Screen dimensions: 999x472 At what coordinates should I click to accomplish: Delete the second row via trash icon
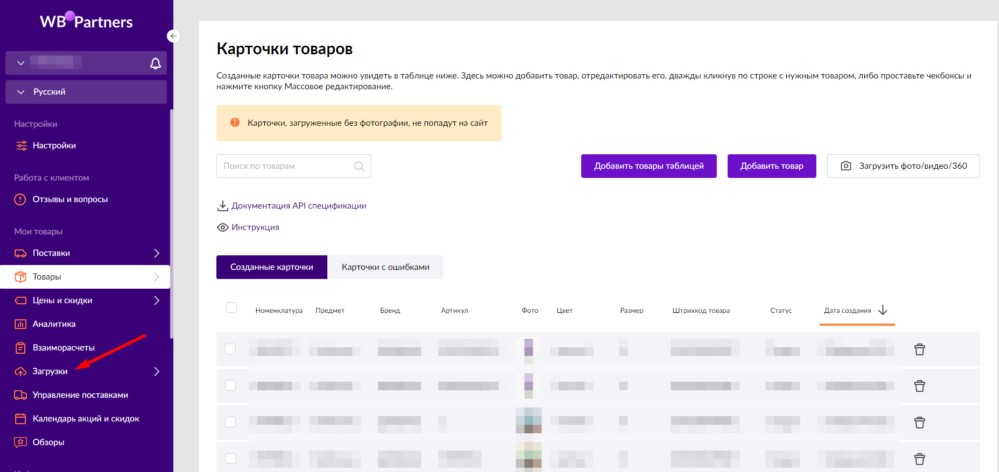coord(920,385)
